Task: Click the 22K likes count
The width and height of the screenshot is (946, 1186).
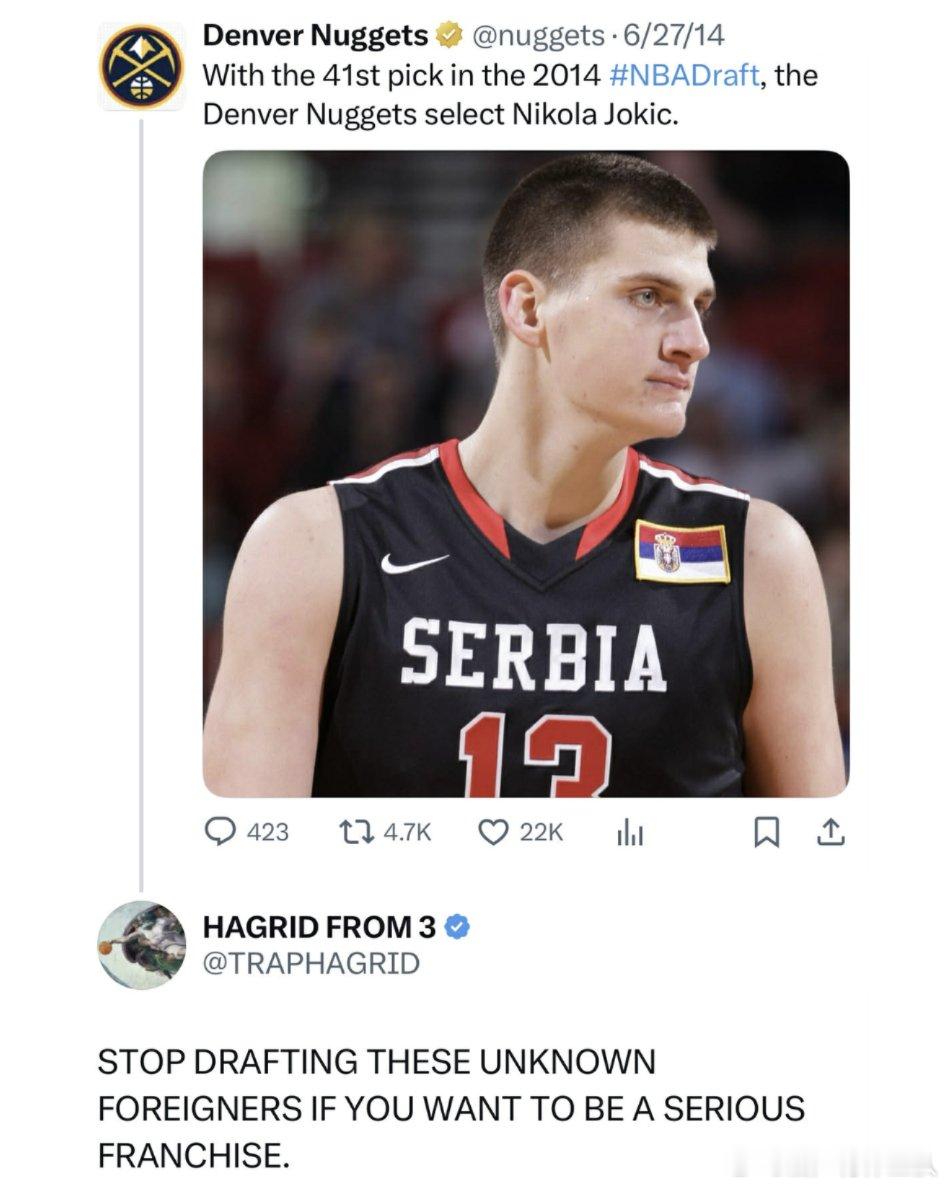Action: click(542, 832)
